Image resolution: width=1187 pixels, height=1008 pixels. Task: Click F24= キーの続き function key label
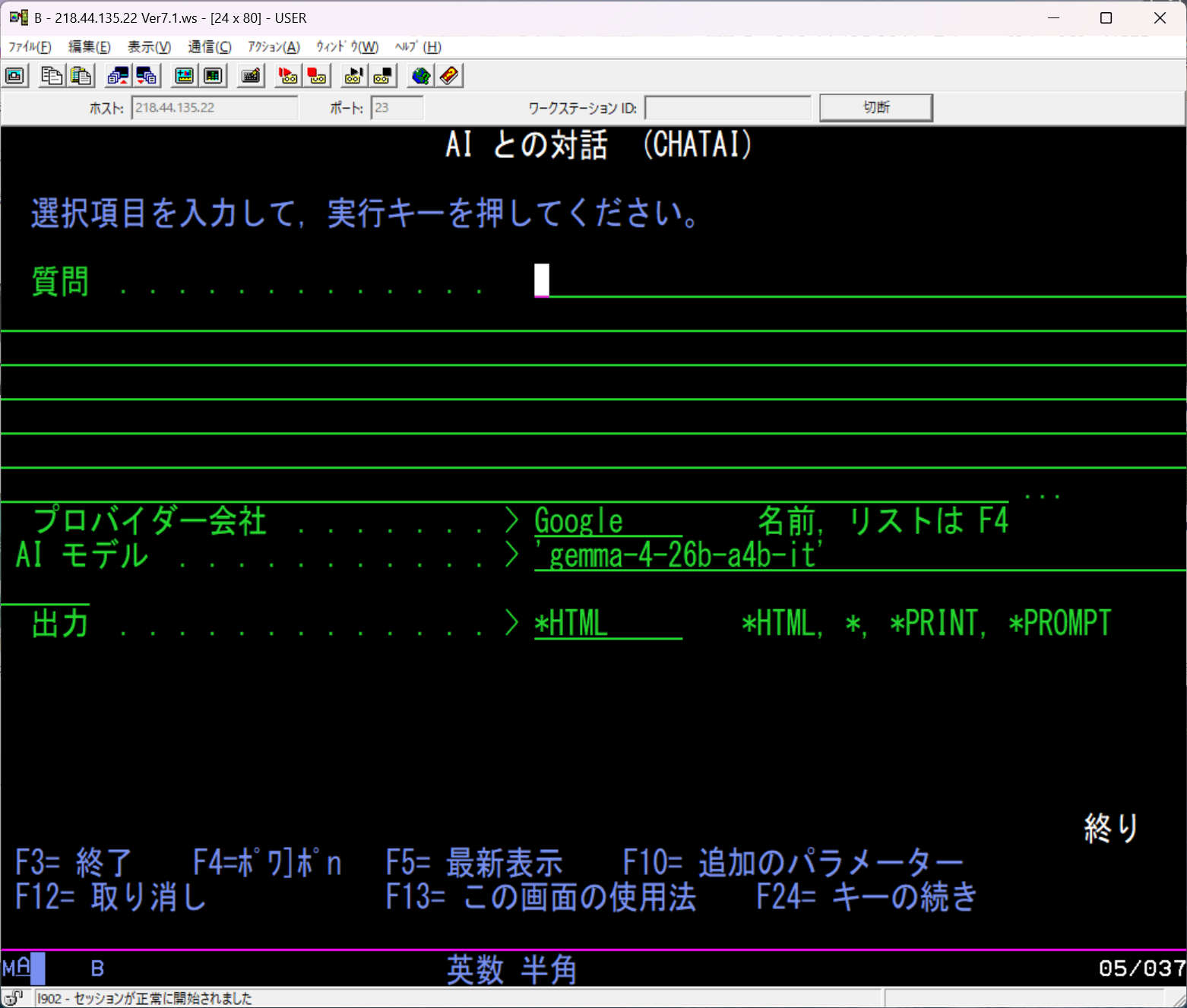click(x=867, y=897)
